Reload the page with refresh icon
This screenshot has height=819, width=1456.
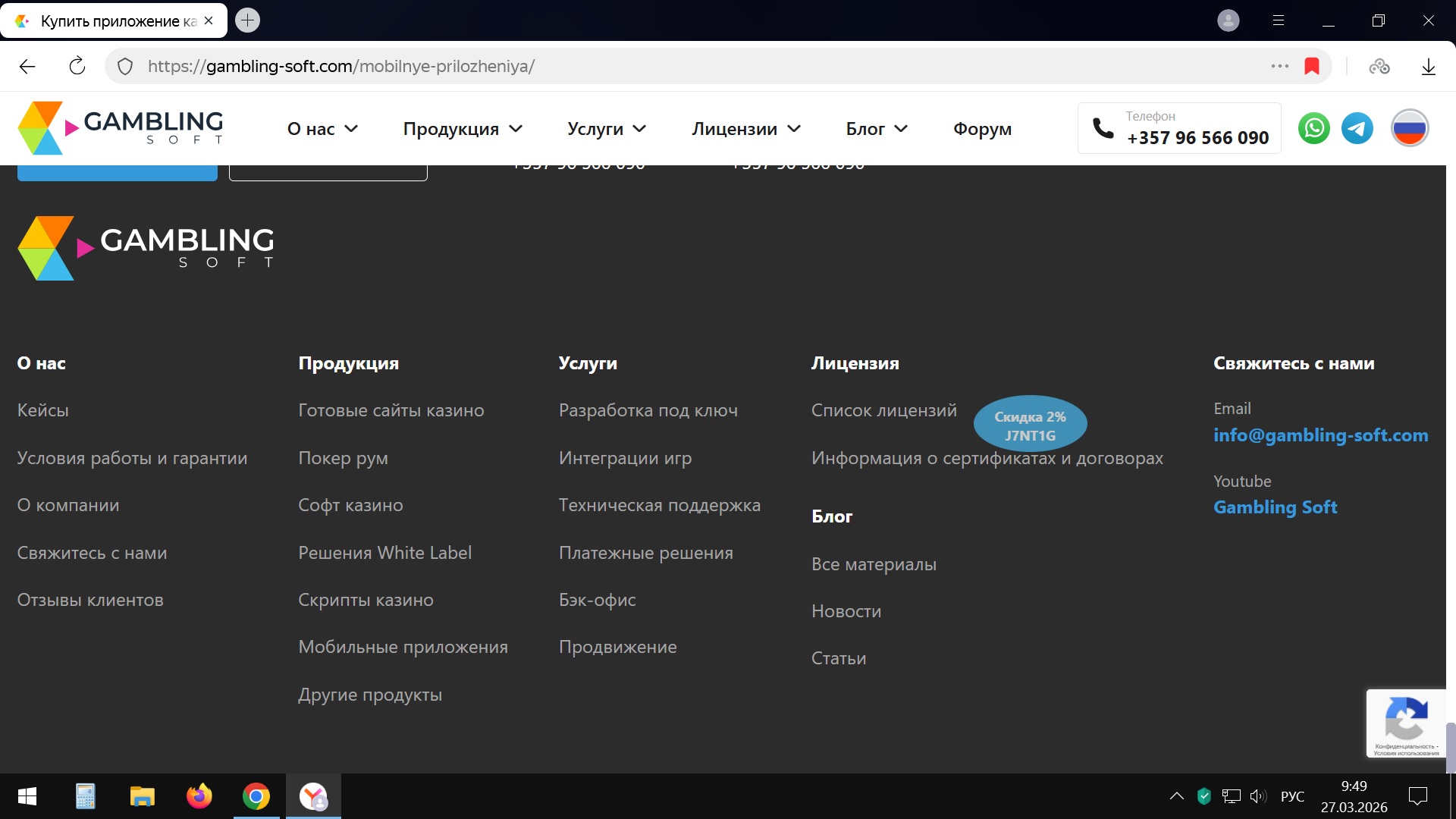pyautogui.click(x=77, y=66)
